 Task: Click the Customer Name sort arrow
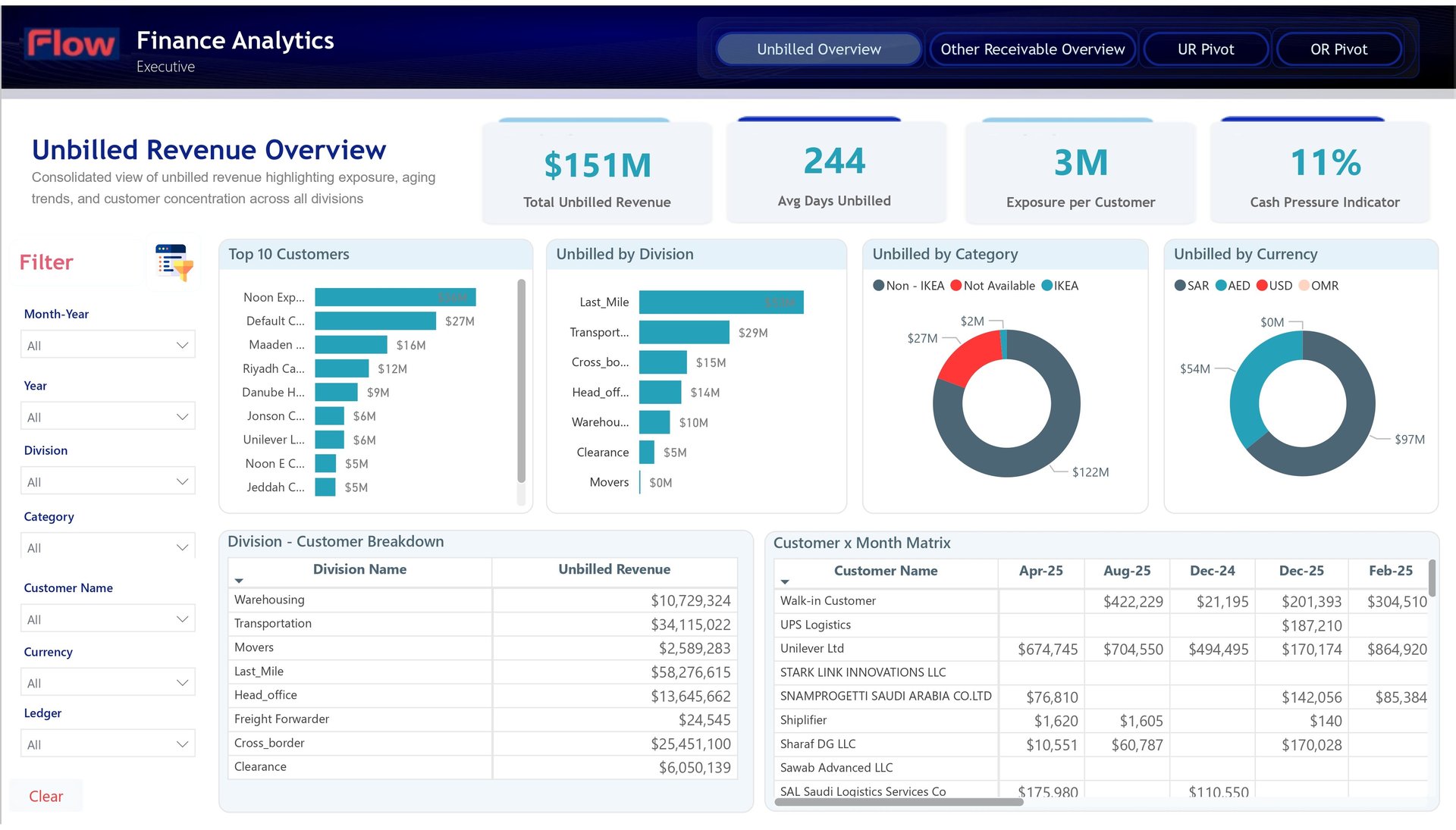785,582
